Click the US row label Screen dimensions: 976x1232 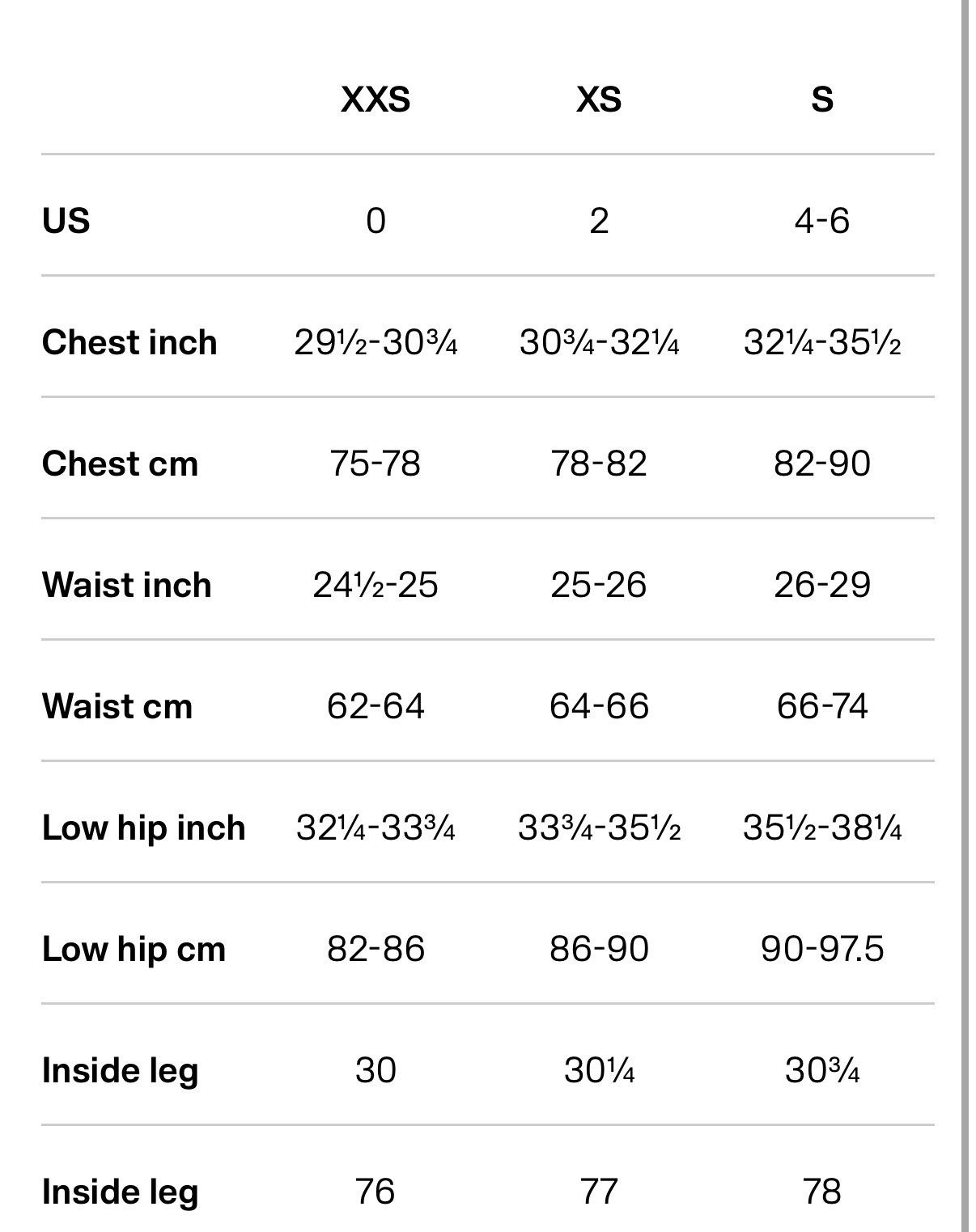coord(66,220)
